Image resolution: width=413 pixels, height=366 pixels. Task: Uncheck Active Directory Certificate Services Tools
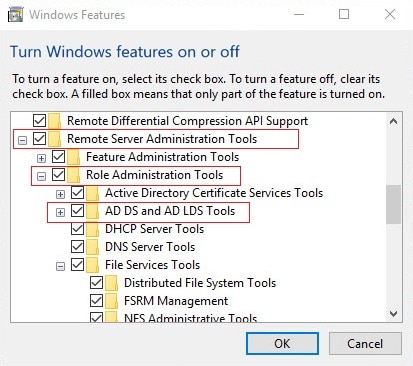[x=77, y=192]
